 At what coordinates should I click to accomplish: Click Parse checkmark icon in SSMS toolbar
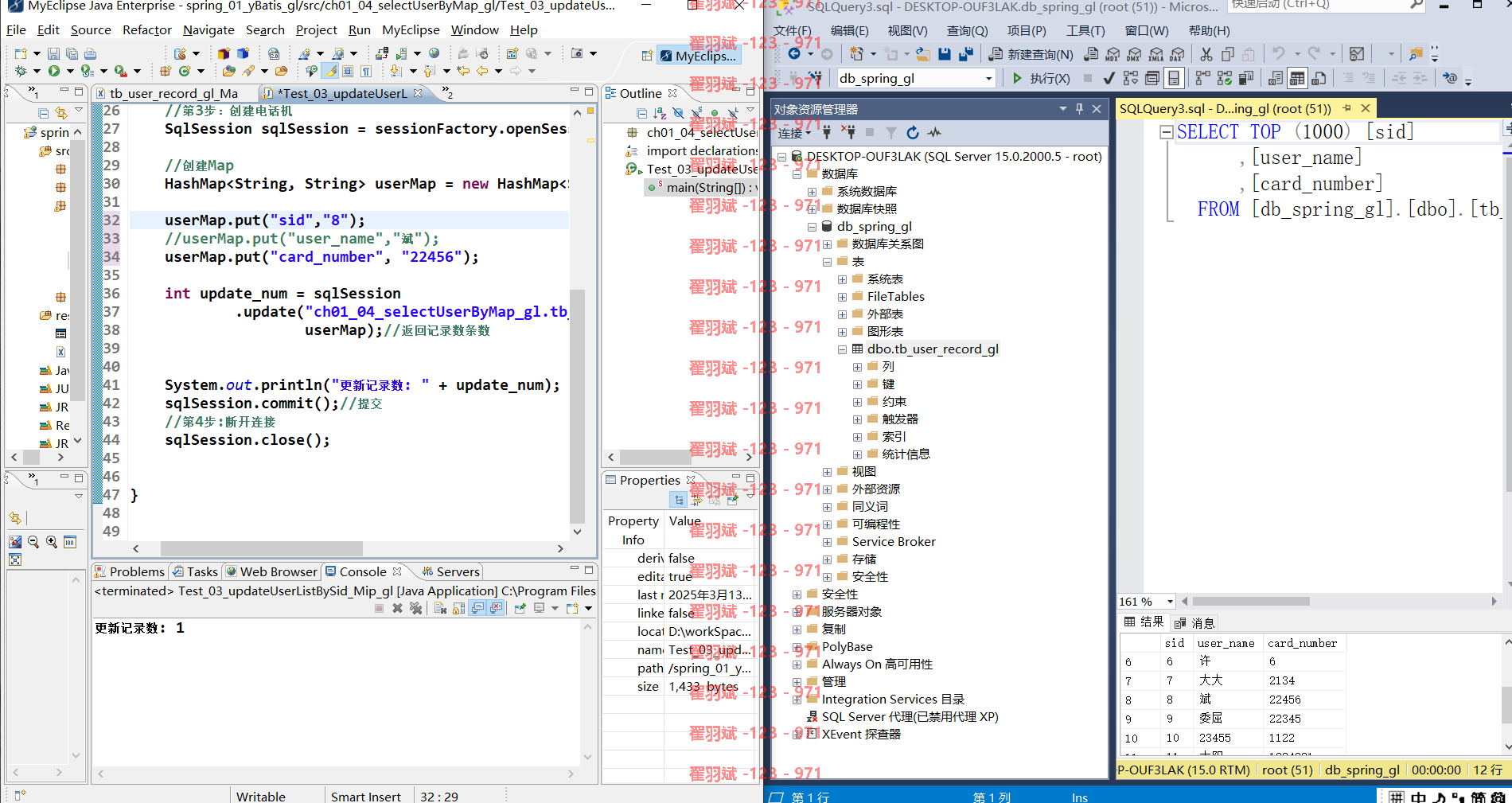1109,78
